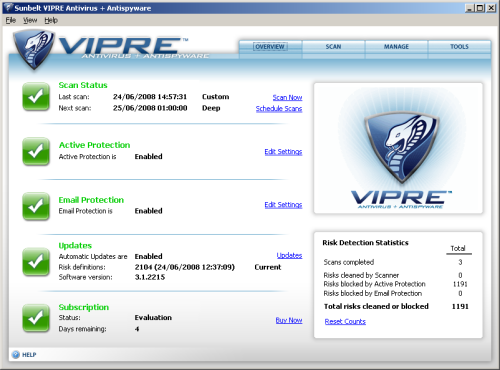
Task: Click the Active Protection green checkmark icon
Action: (x=36, y=151)
